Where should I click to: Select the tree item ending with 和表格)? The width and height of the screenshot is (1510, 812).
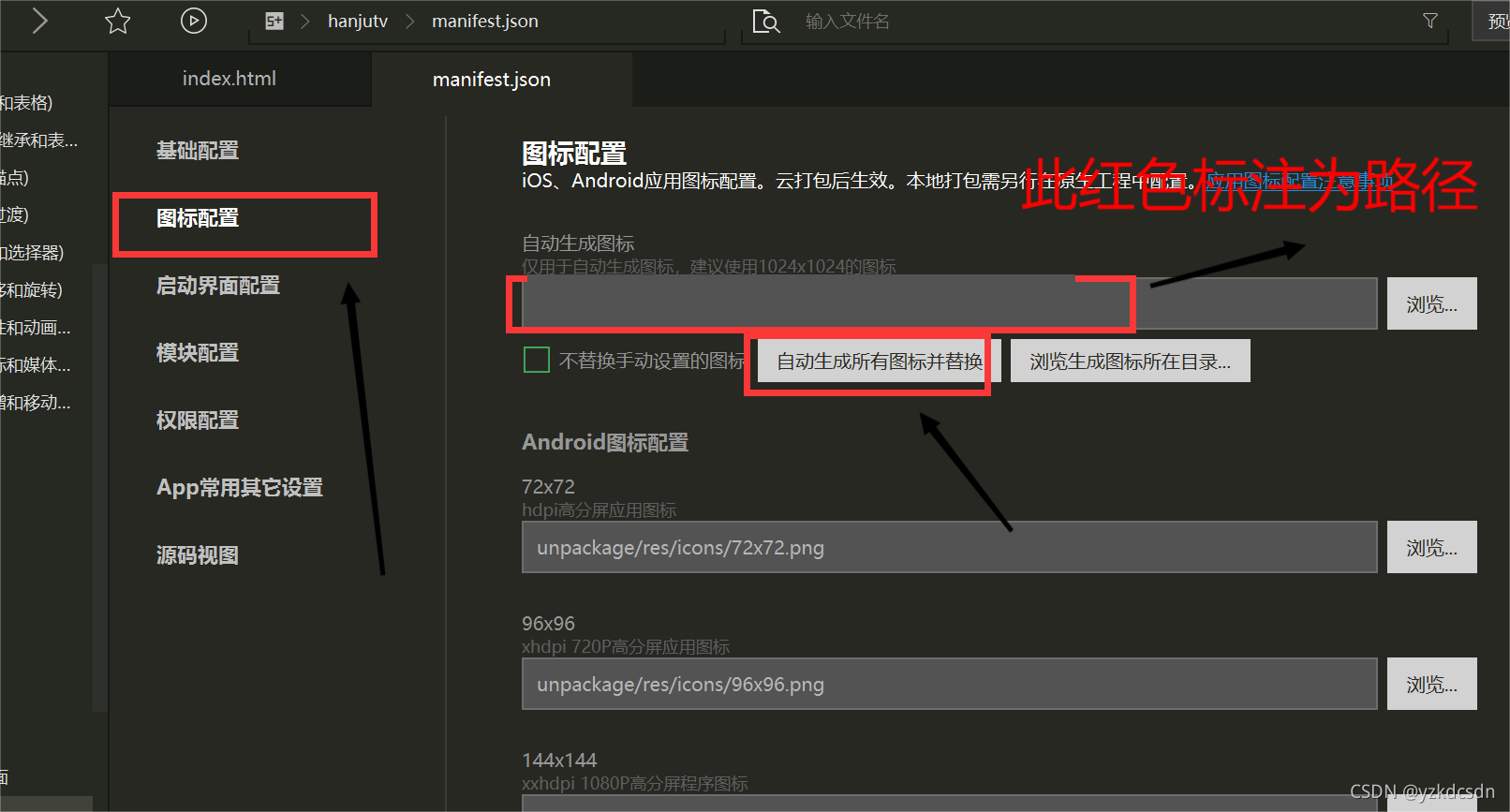[x=26, y=103]
